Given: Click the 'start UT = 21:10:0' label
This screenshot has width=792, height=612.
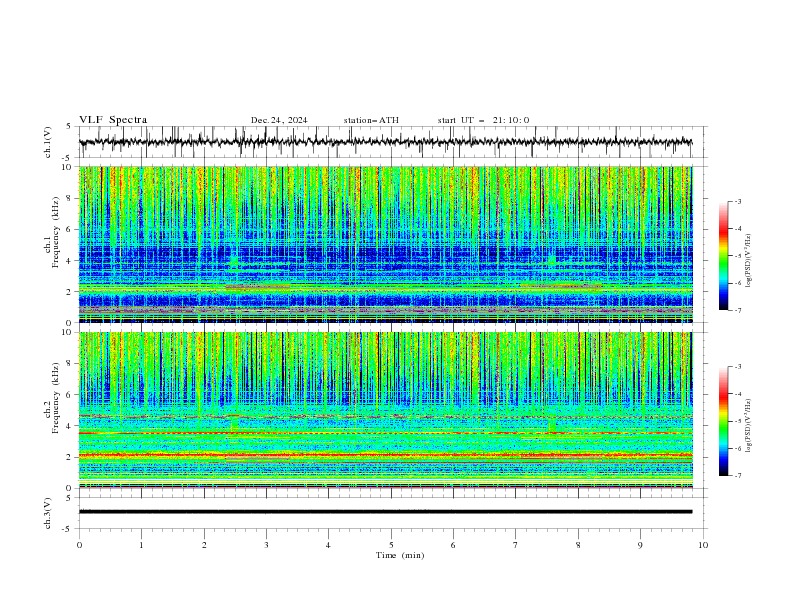Looking at the screenshot, I should click(x=483, y=120).
